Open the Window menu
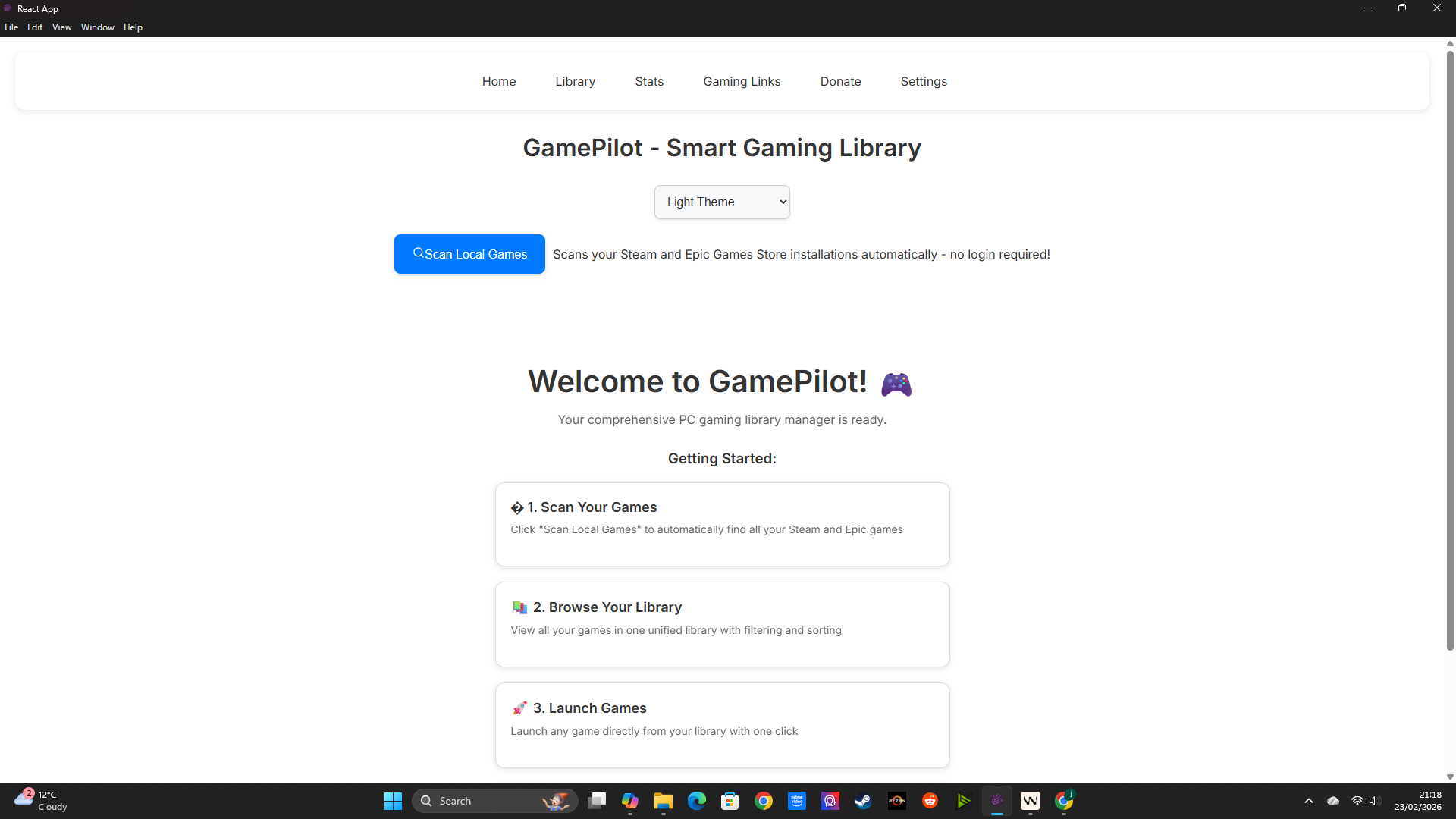The width and height of the screenshot is (1456, 819). click(x=97, y=27)
